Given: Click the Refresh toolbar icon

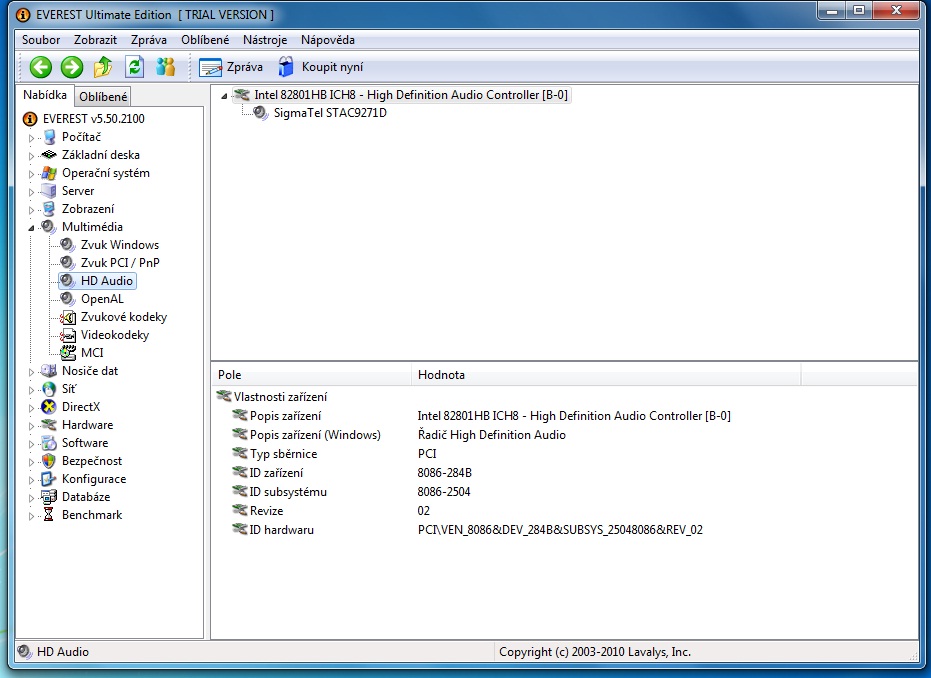Looking at the screenshot, I should 134,67.
